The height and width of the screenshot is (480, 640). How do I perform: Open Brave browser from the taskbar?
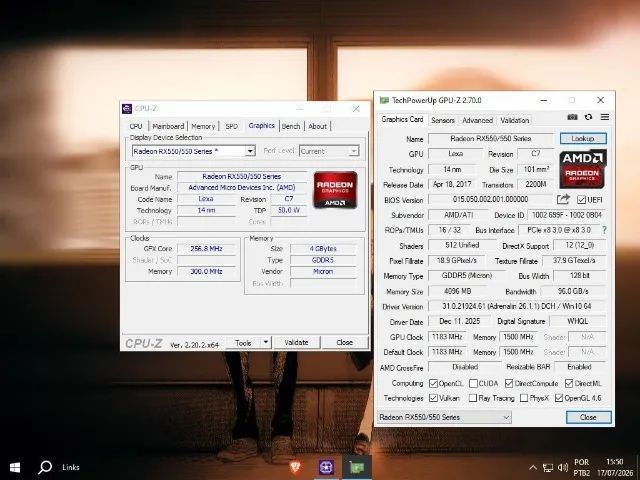click(x=295, y=467)
